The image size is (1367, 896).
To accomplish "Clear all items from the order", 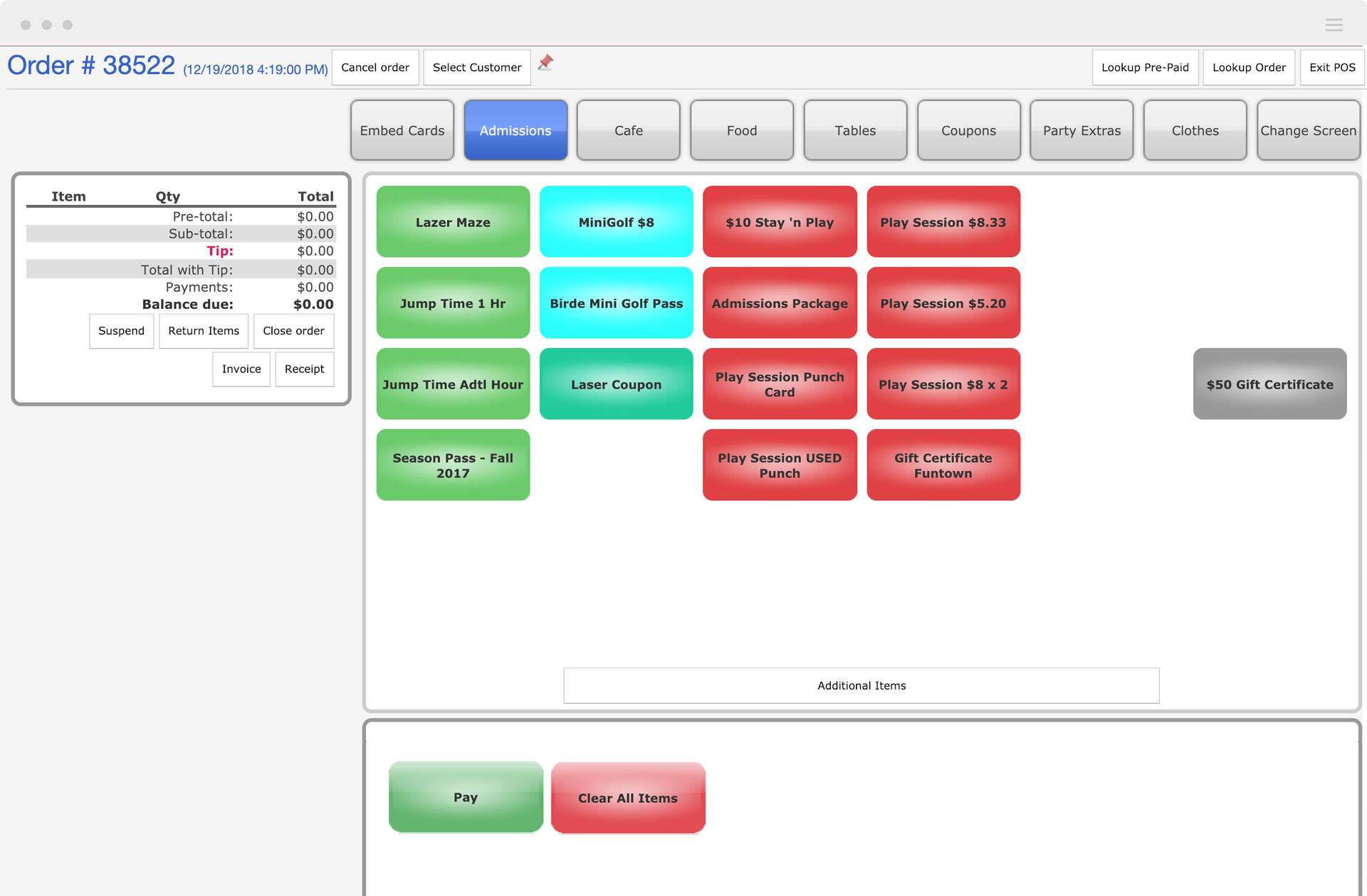I will (627, 797).
